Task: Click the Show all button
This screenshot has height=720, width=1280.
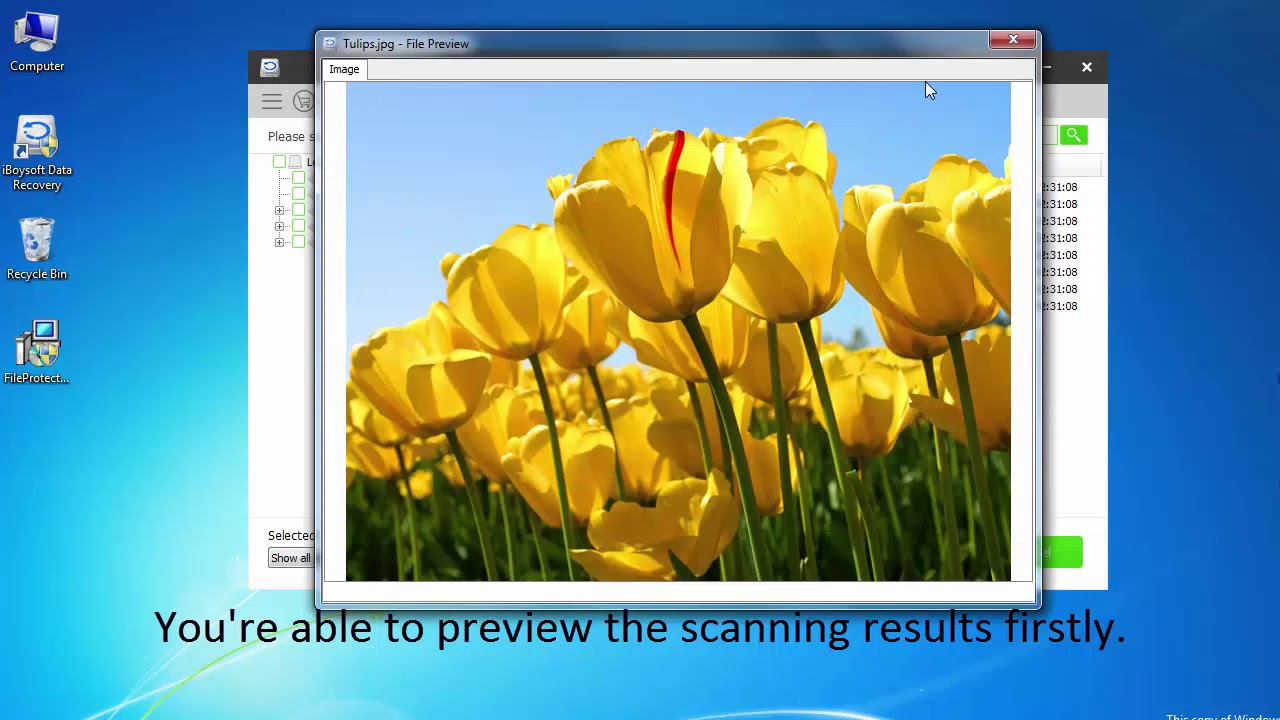Action: pos(291,558)
